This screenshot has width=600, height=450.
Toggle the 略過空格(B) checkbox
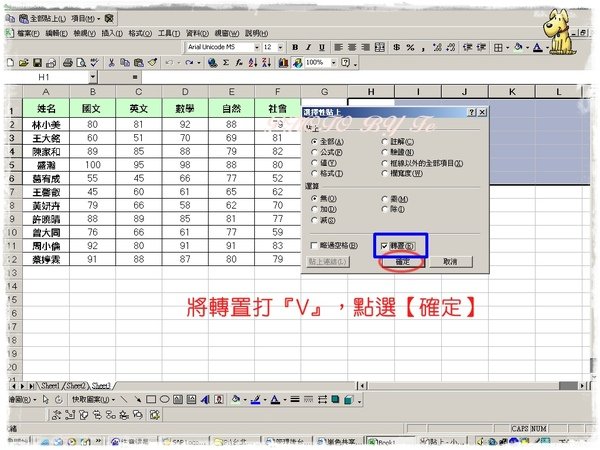[x=314, y=246]
